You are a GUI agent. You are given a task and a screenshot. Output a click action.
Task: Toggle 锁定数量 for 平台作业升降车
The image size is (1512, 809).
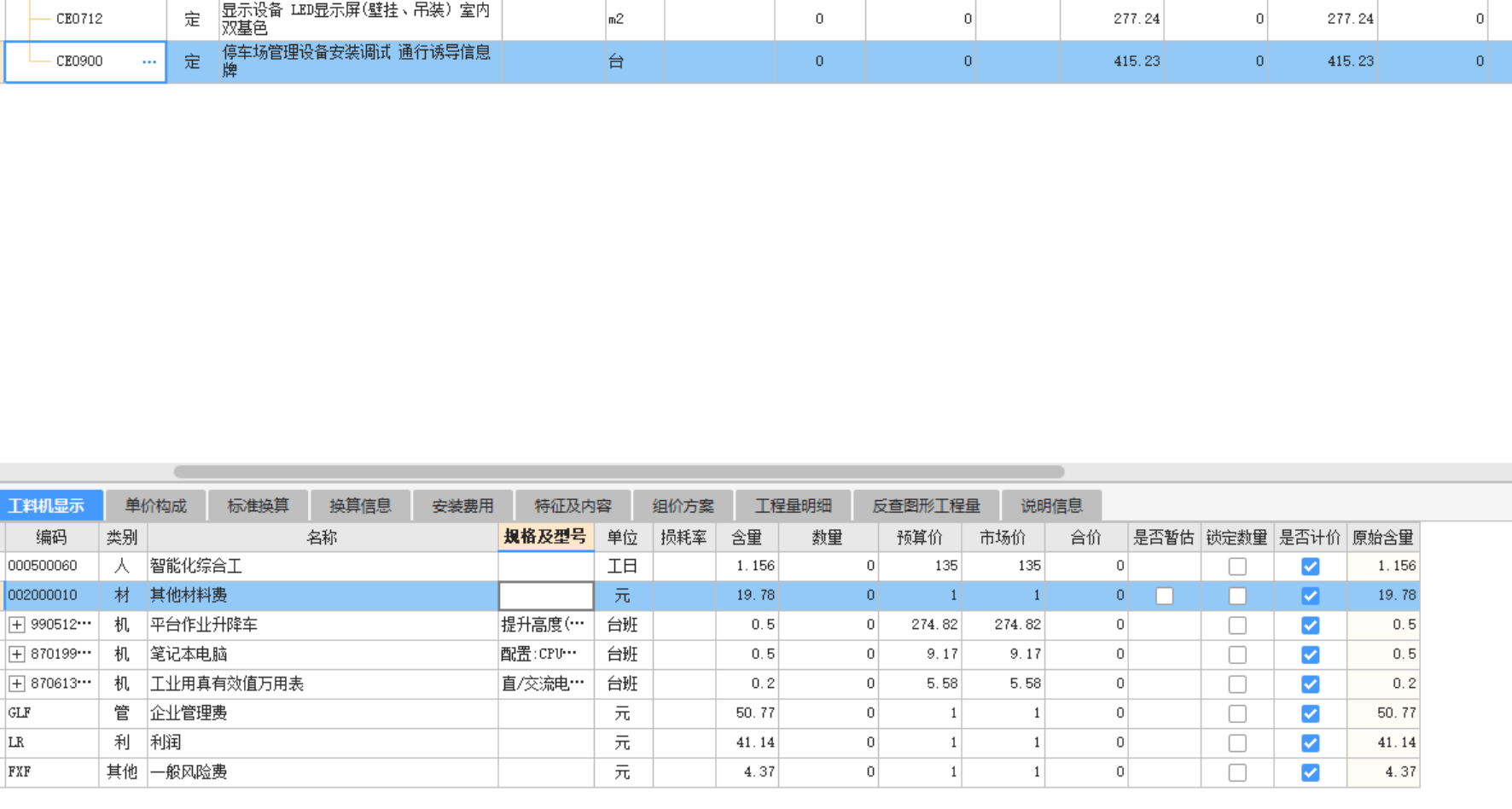click(1237, 625)
